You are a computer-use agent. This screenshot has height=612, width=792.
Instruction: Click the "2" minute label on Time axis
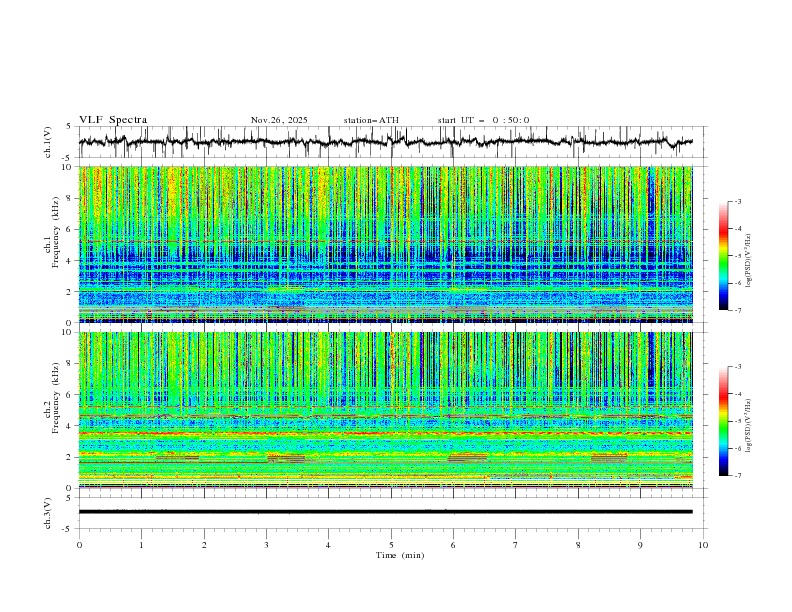coord(204,545)
